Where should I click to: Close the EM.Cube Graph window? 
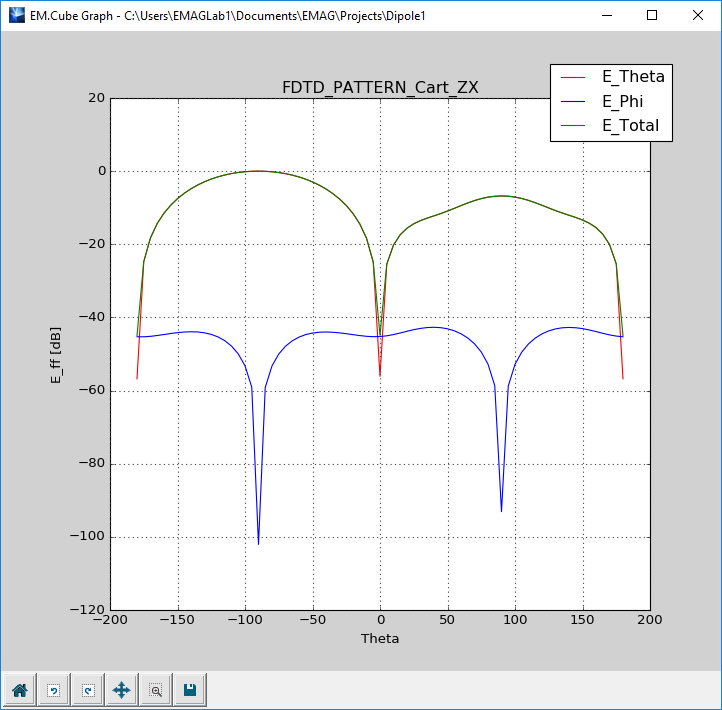(x=698, y=16)
